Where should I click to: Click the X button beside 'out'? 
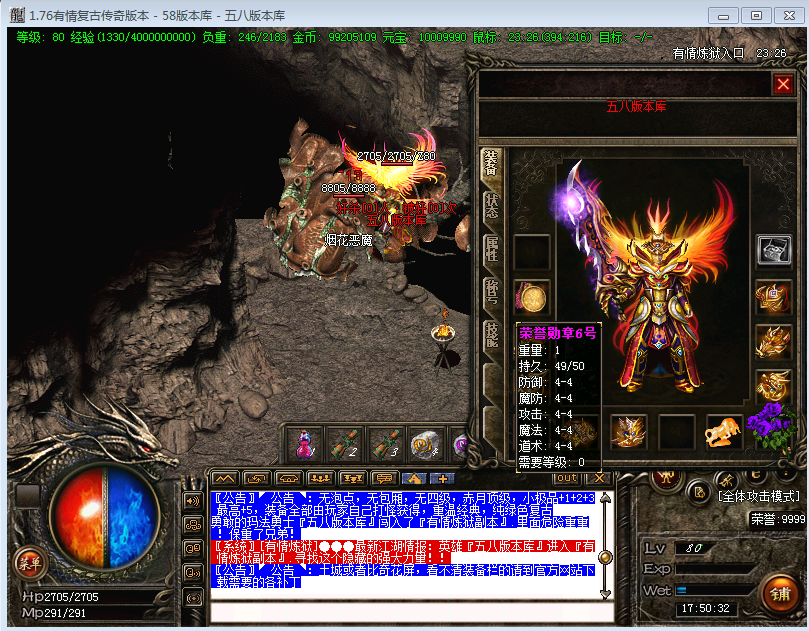599,478
